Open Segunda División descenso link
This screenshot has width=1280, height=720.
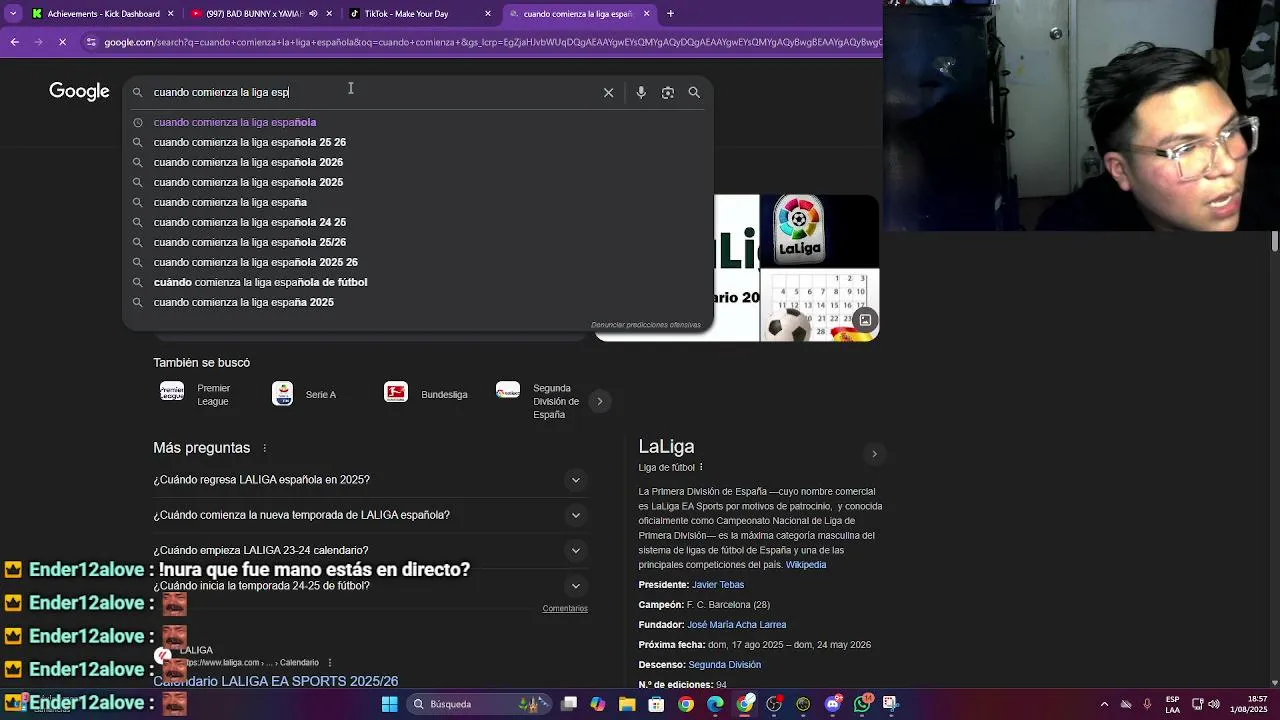tap(724, 665)
